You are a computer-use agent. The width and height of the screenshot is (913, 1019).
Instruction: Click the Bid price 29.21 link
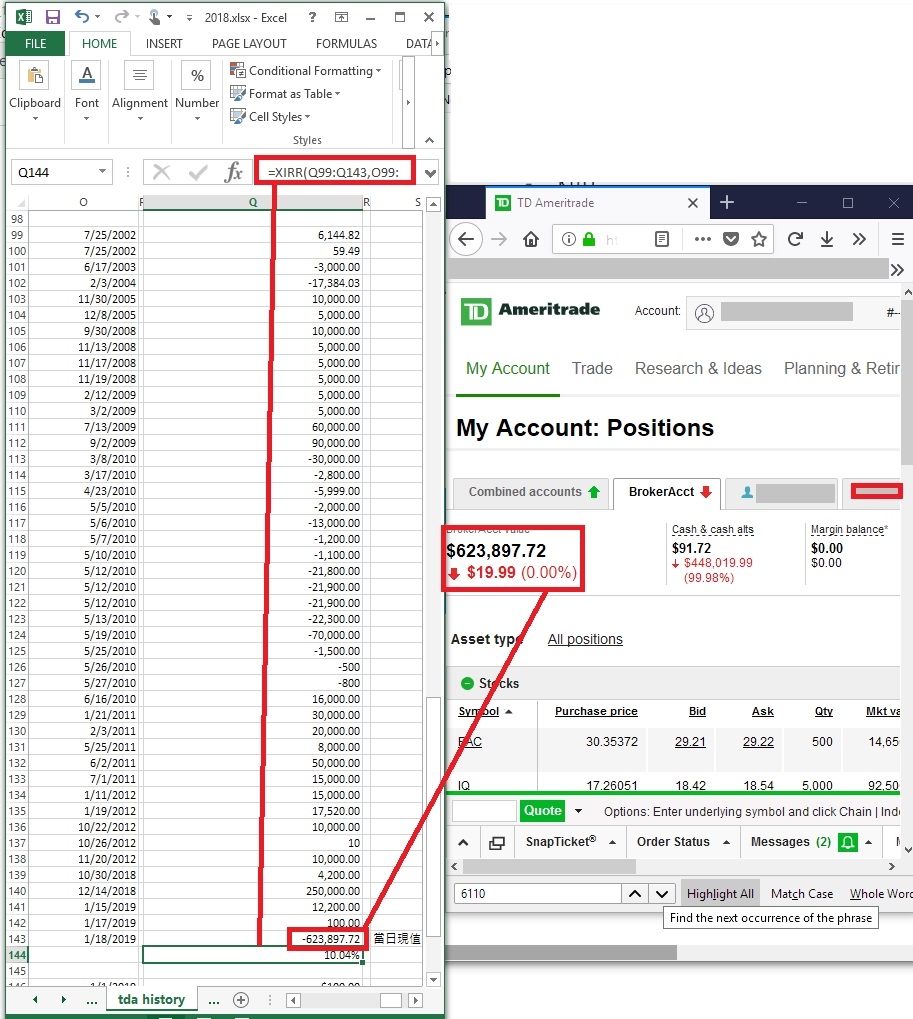point(690,742)
